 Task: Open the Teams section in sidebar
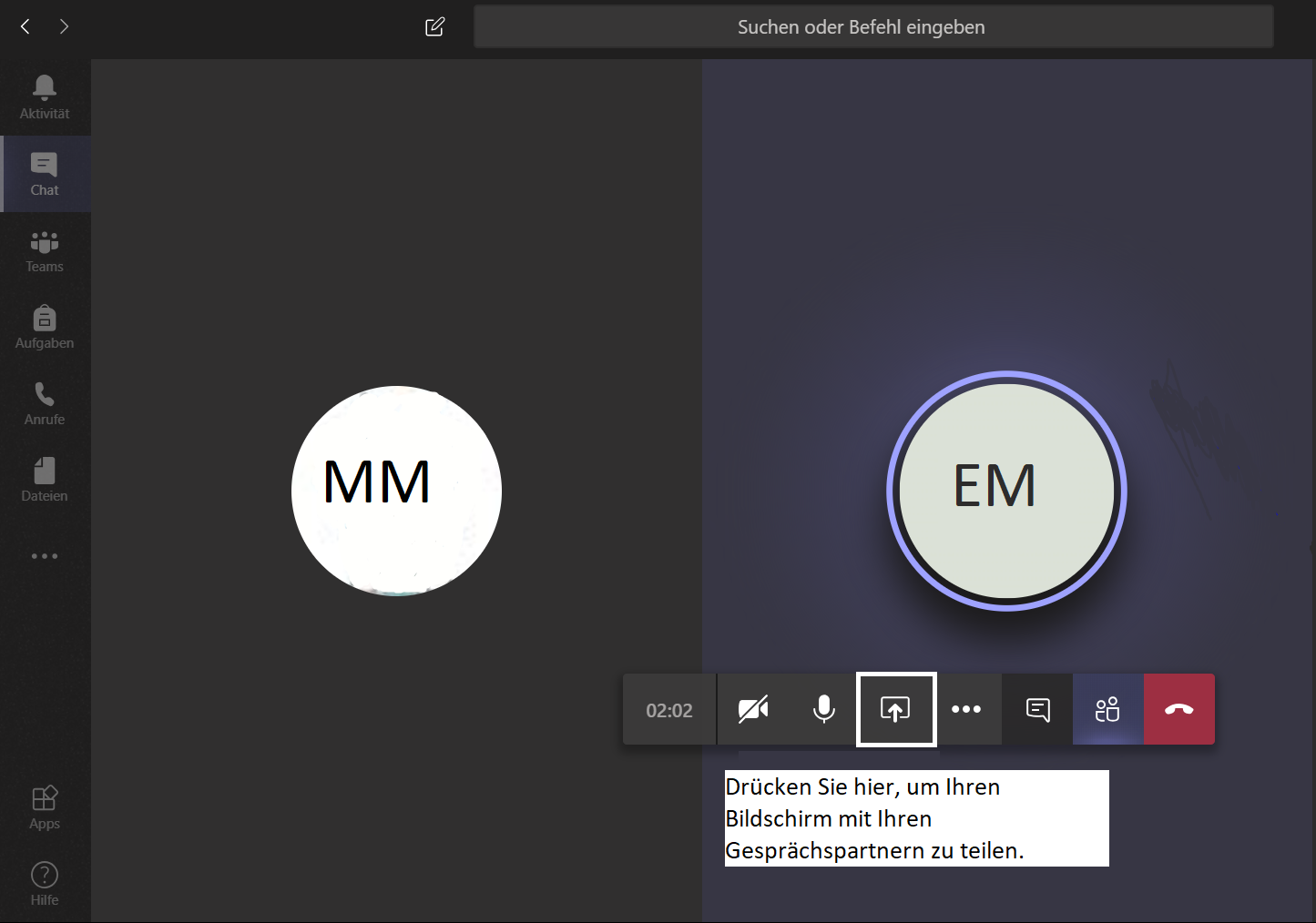(x=45, y=250)
